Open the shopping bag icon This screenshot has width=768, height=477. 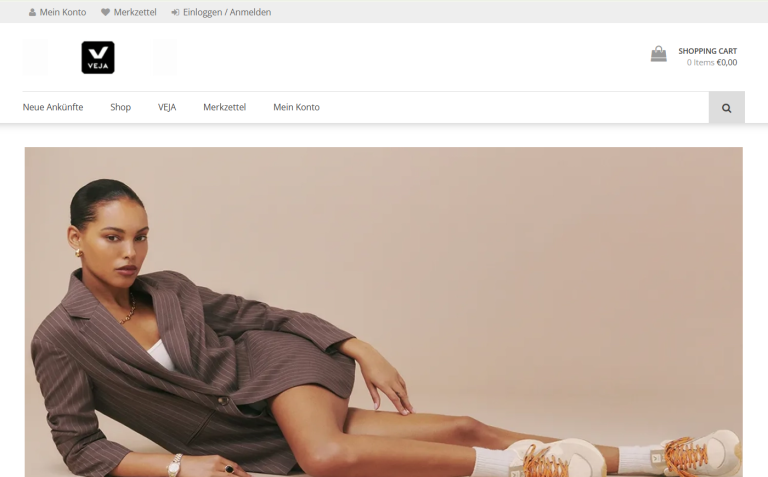pos(658,54)
